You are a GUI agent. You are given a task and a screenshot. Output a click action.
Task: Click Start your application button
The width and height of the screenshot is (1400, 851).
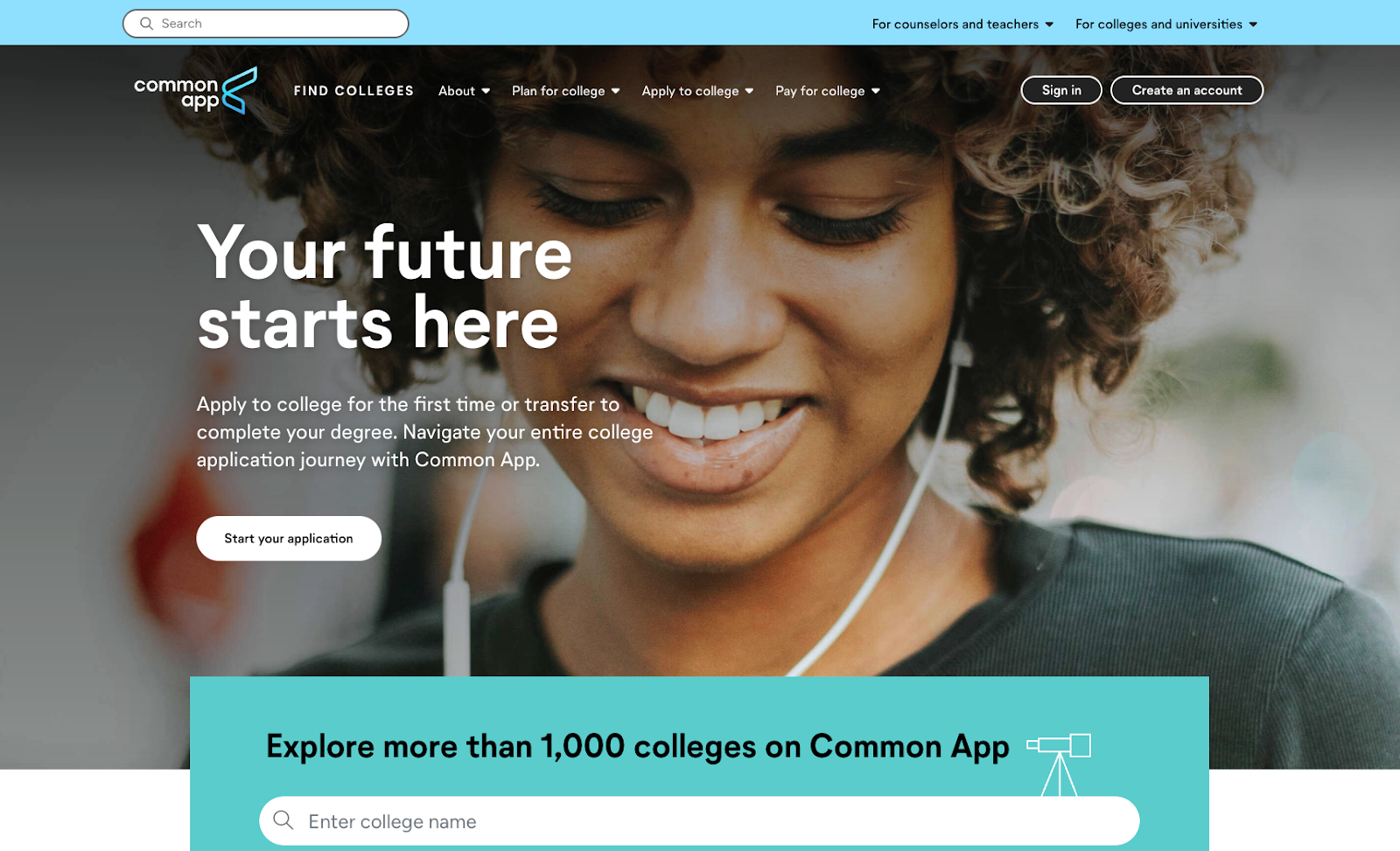click(289, 538)
